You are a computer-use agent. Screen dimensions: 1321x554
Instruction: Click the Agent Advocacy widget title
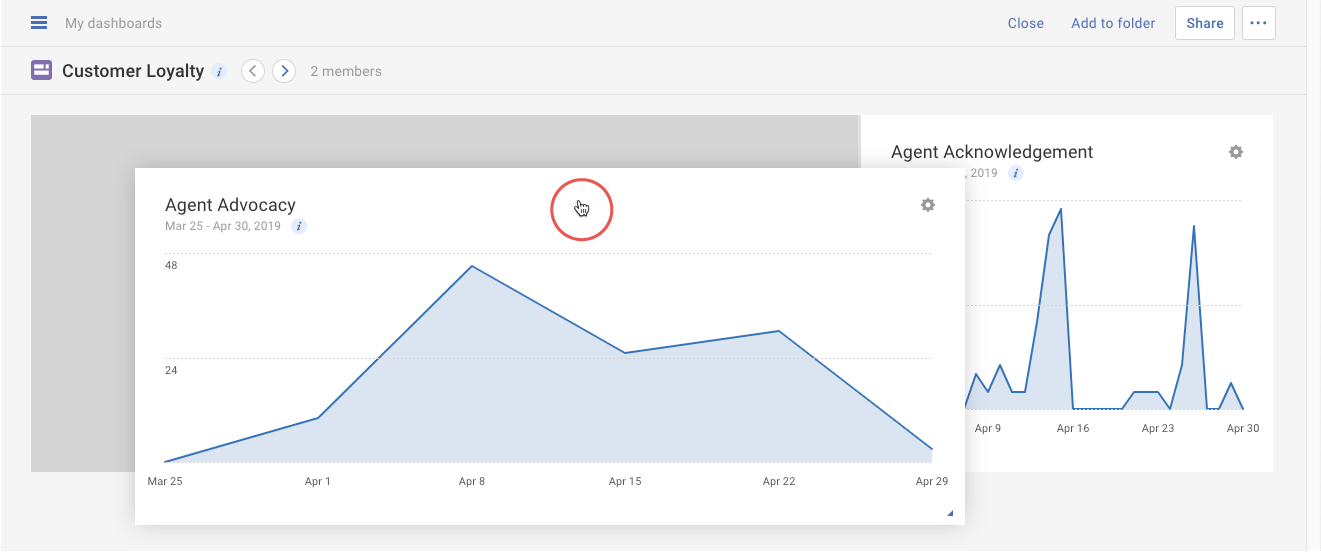(230, 205)
